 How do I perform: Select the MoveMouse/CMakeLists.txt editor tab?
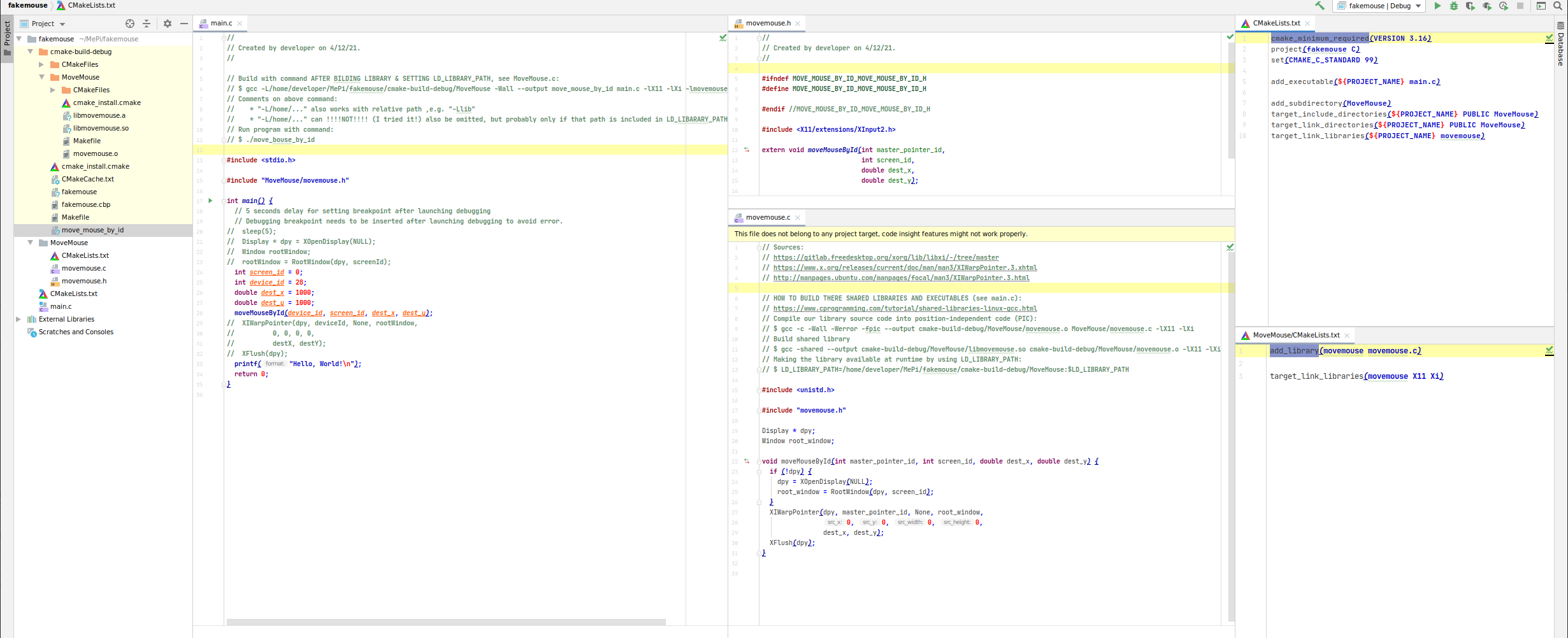point(1296,335)
